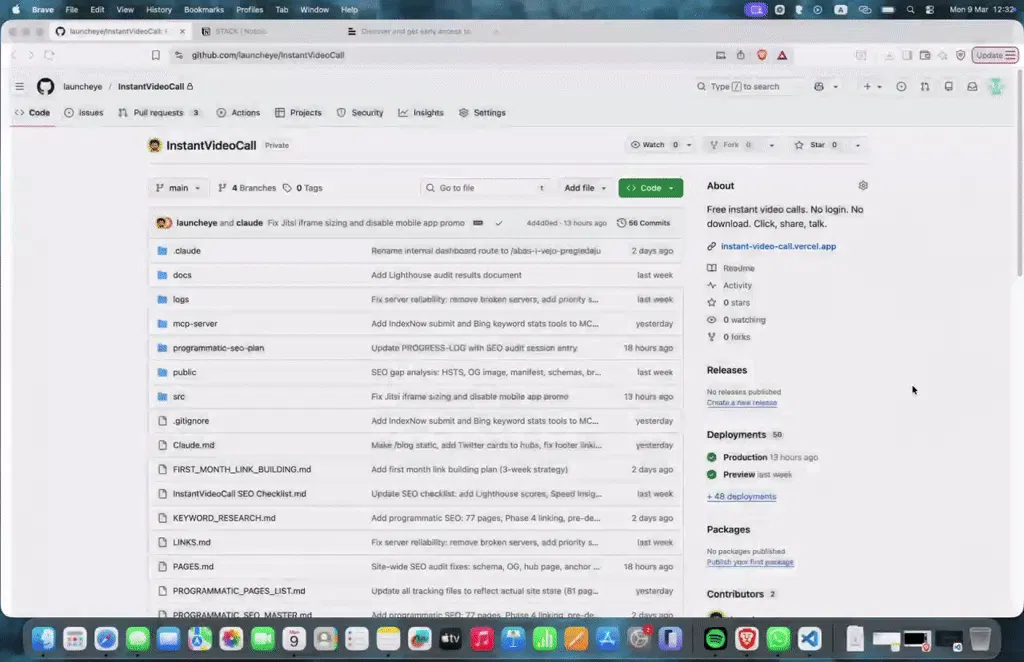Open the issues shortcut icon in header

(901, 86)
